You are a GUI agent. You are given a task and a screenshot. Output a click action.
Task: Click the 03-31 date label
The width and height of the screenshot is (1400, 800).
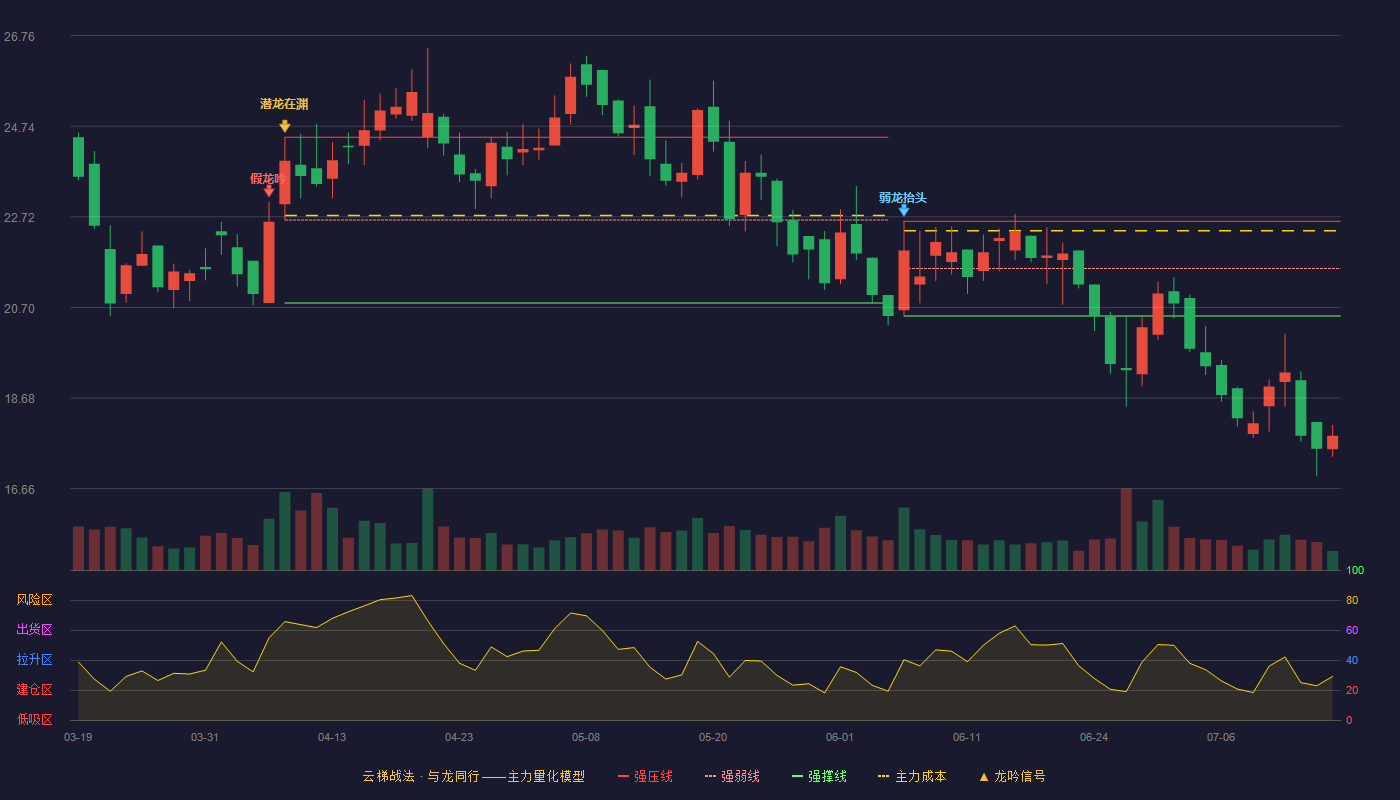tap(205, 737)
